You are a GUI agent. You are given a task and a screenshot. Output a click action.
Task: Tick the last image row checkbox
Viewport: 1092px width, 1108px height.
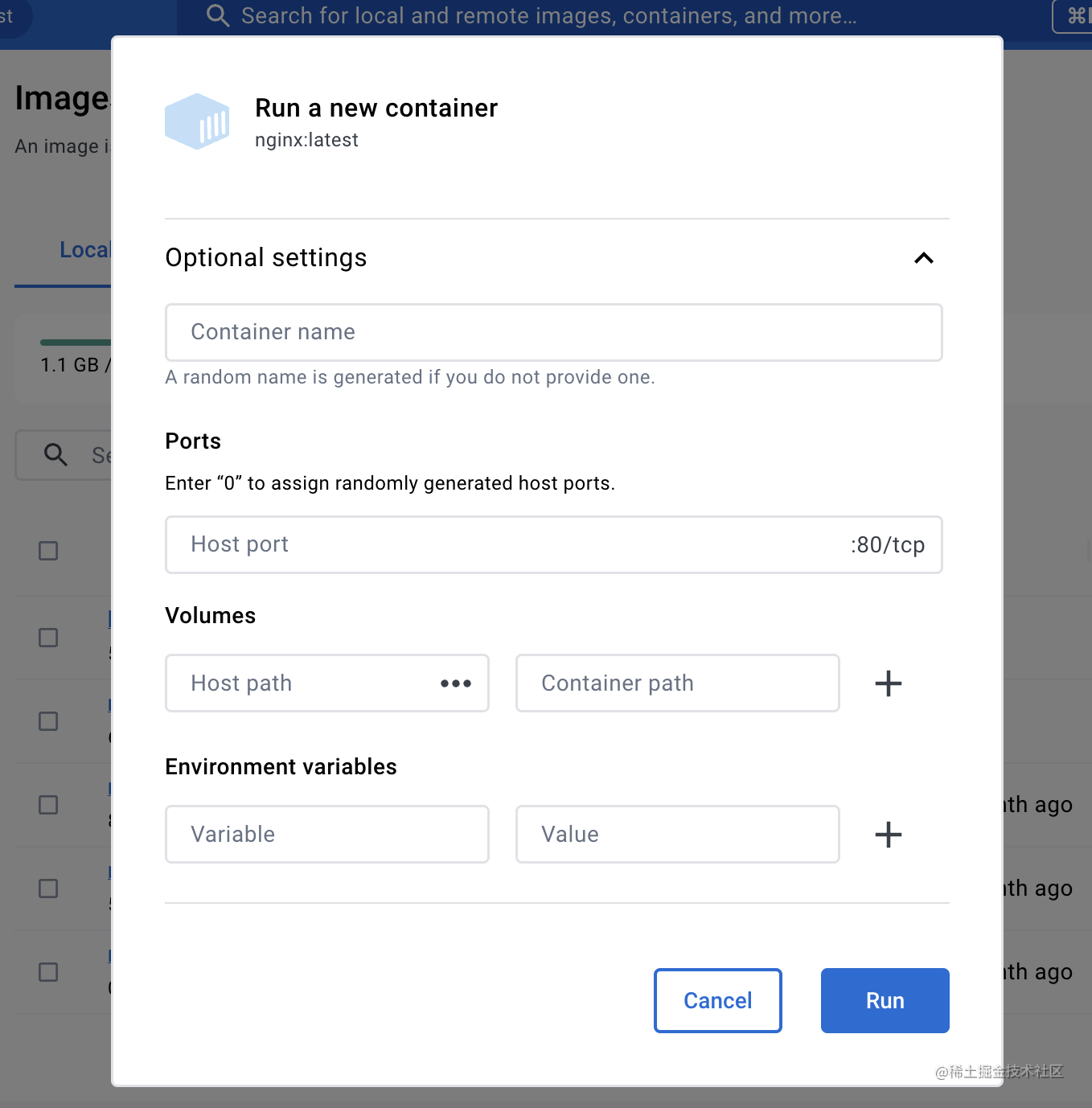click(48, 972)
